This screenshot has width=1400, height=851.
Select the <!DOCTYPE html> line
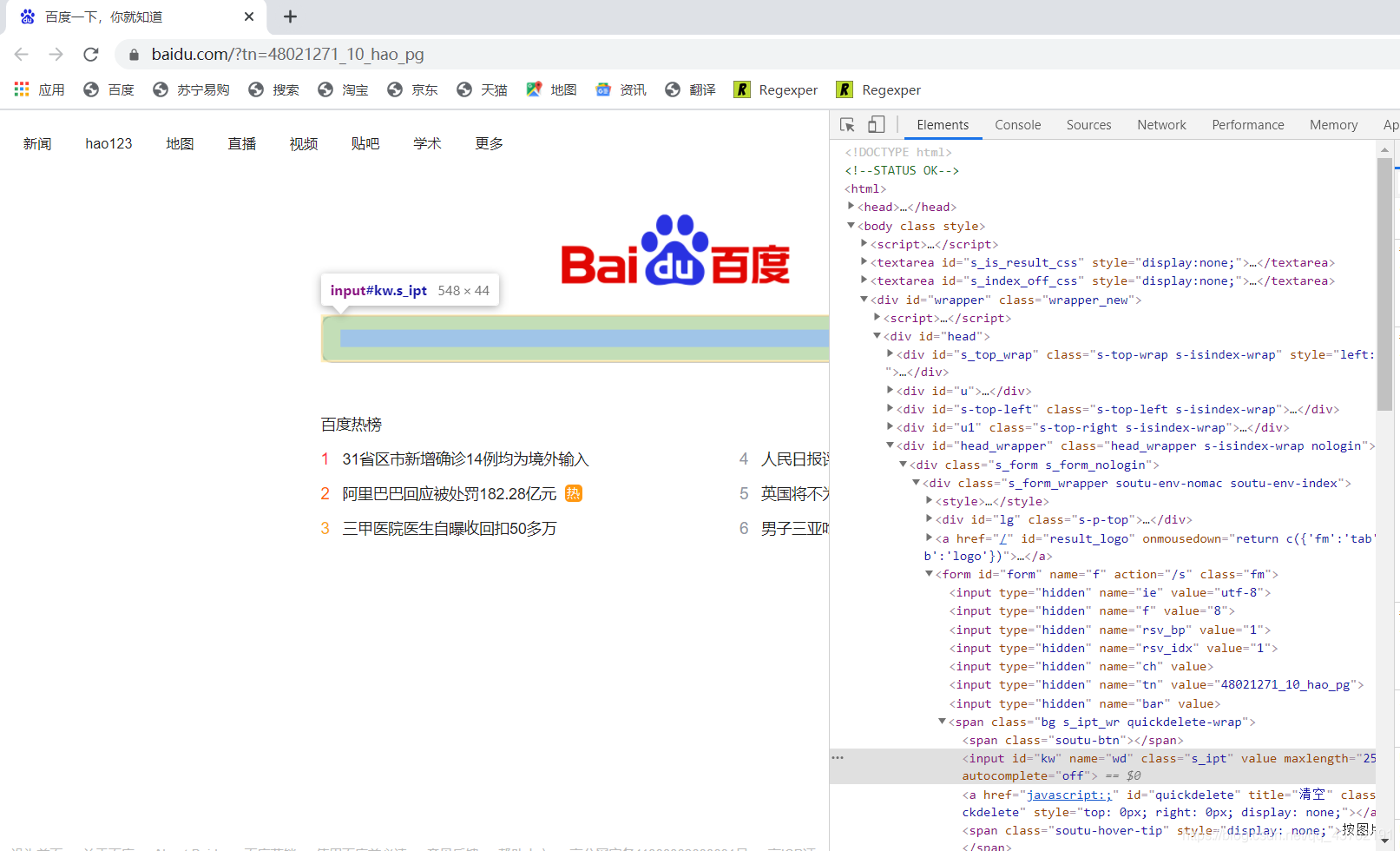tap(898, 152)
